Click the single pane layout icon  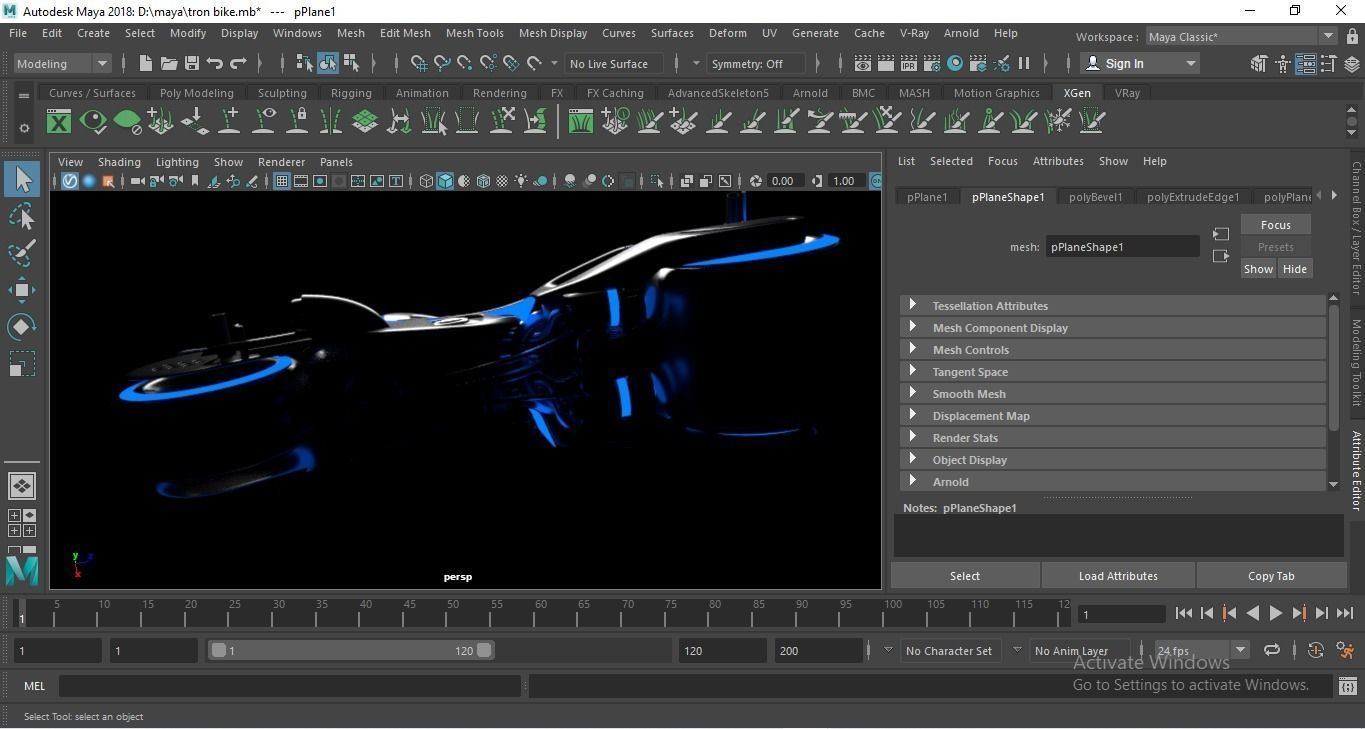pyautogui.click(x=22, y=486)
